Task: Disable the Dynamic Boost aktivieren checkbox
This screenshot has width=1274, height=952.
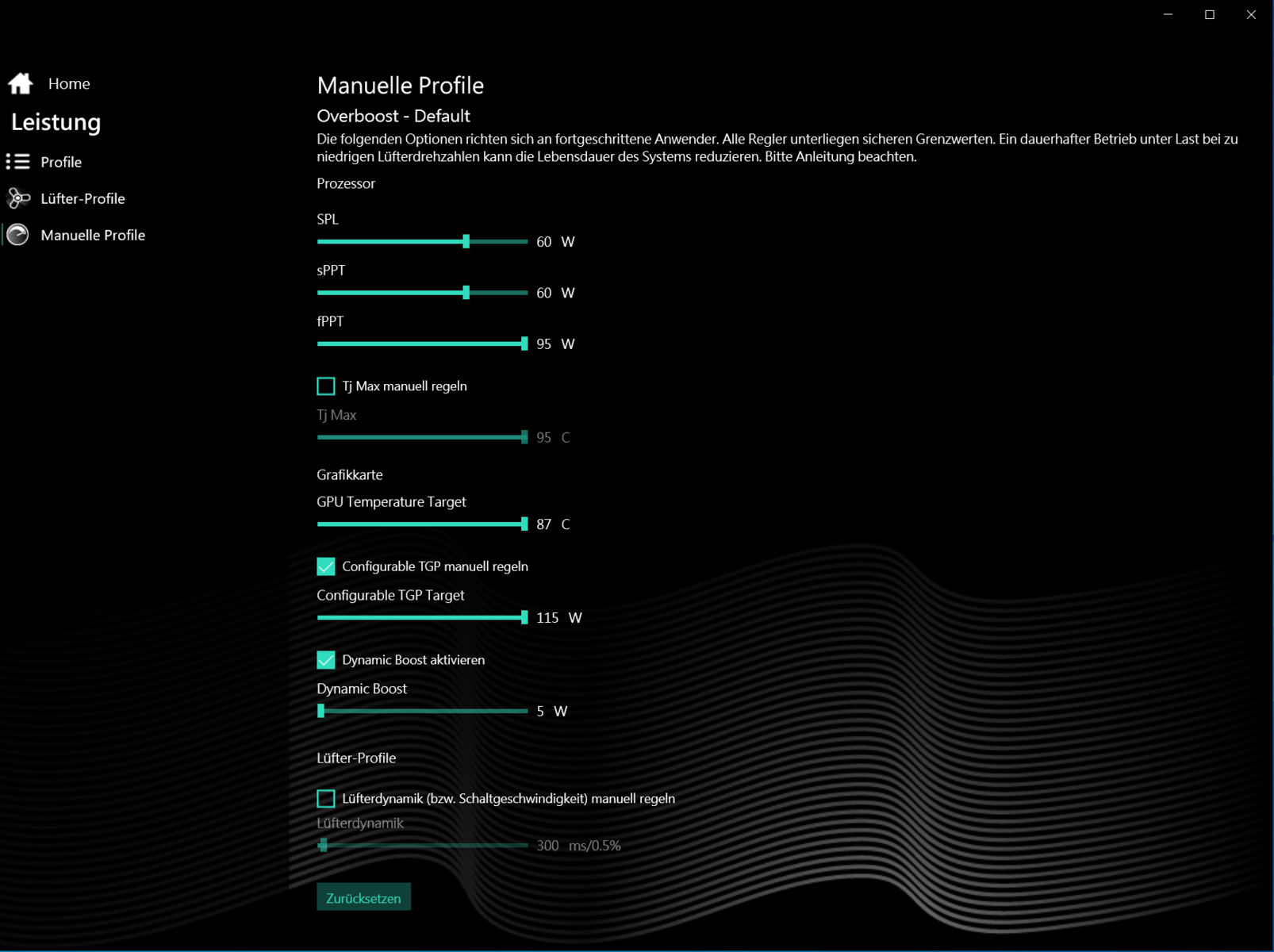Action: [326, 660]
